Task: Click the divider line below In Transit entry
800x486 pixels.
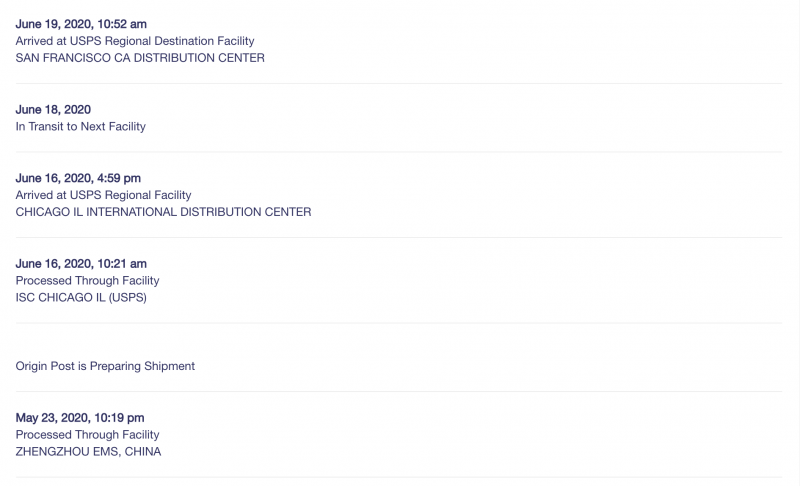Action: (400, 152)
